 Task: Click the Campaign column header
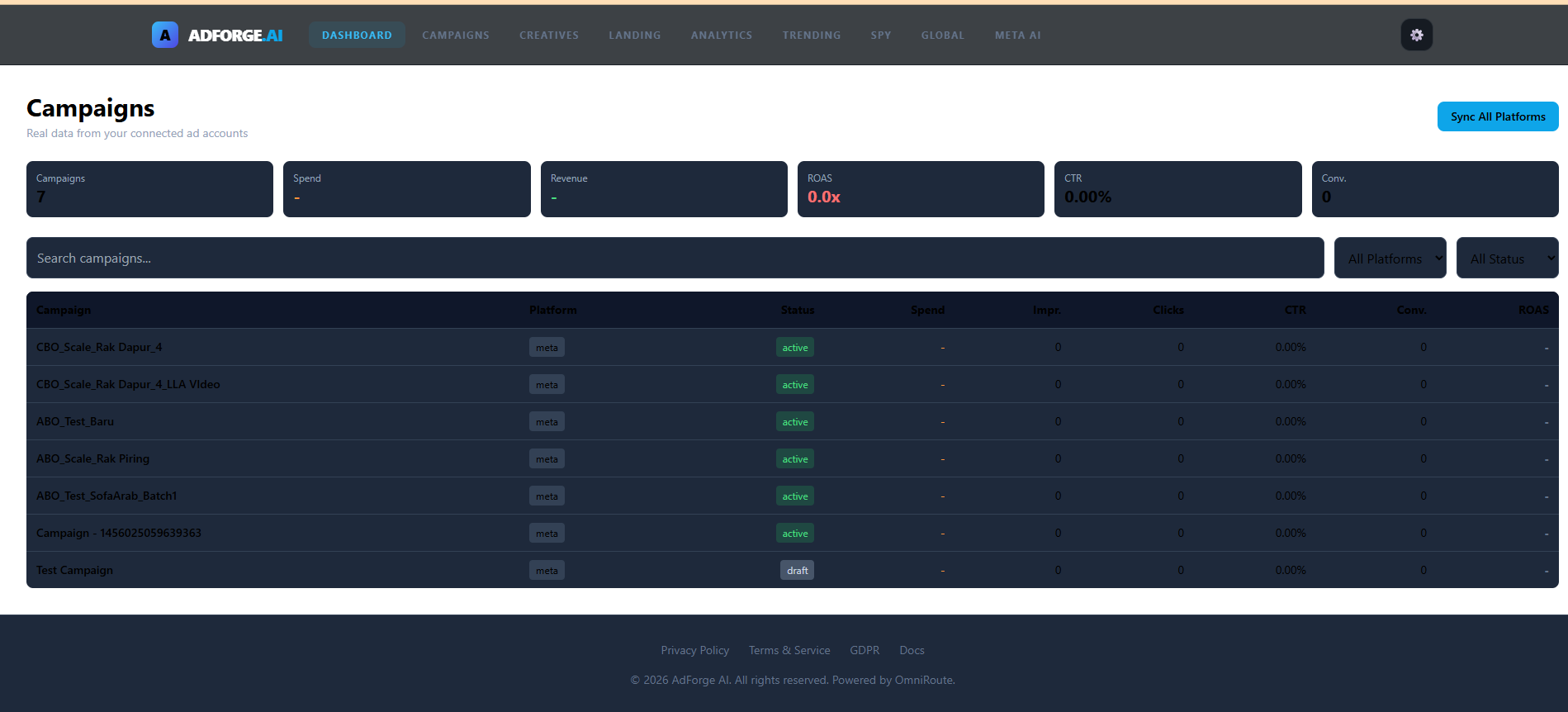[x=64, y=310]
